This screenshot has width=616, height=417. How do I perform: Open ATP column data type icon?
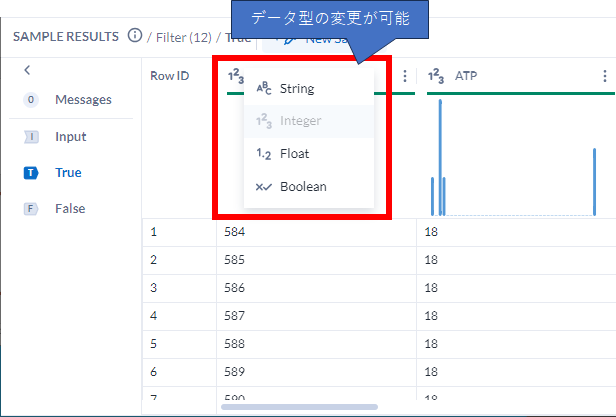[436, 76]
